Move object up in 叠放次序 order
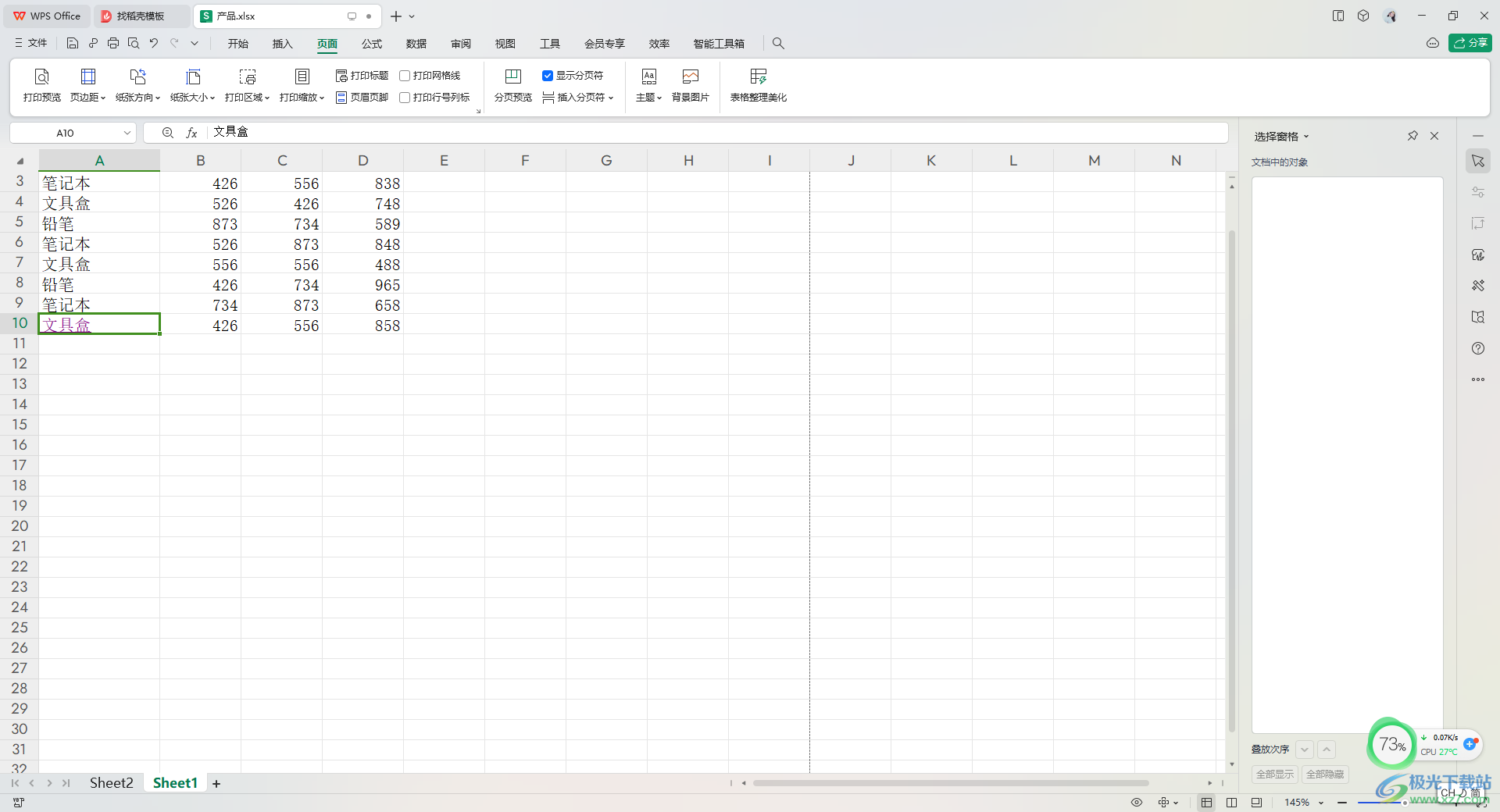 1327,750
